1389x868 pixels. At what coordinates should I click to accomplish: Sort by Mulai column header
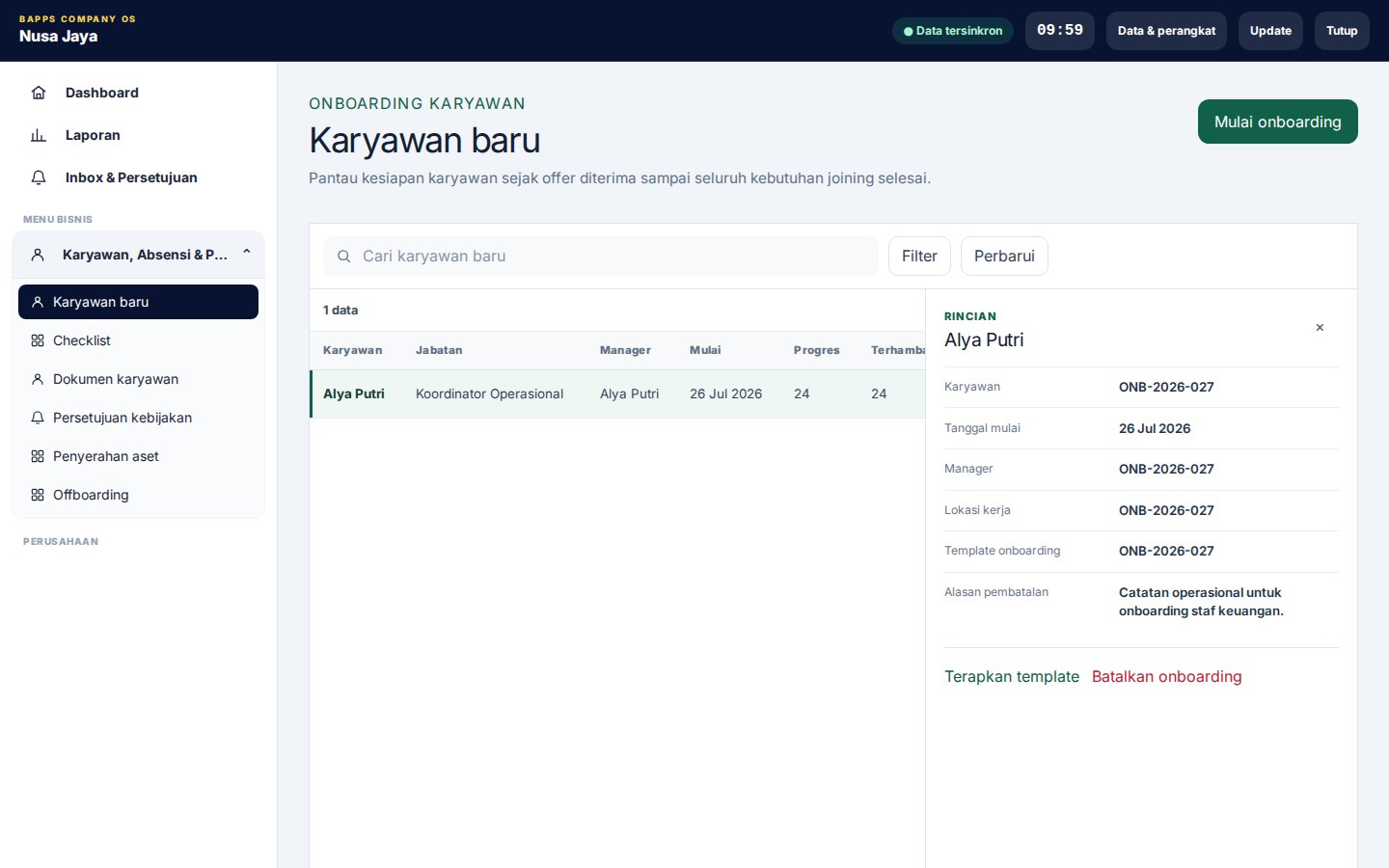tap(705, 350)
